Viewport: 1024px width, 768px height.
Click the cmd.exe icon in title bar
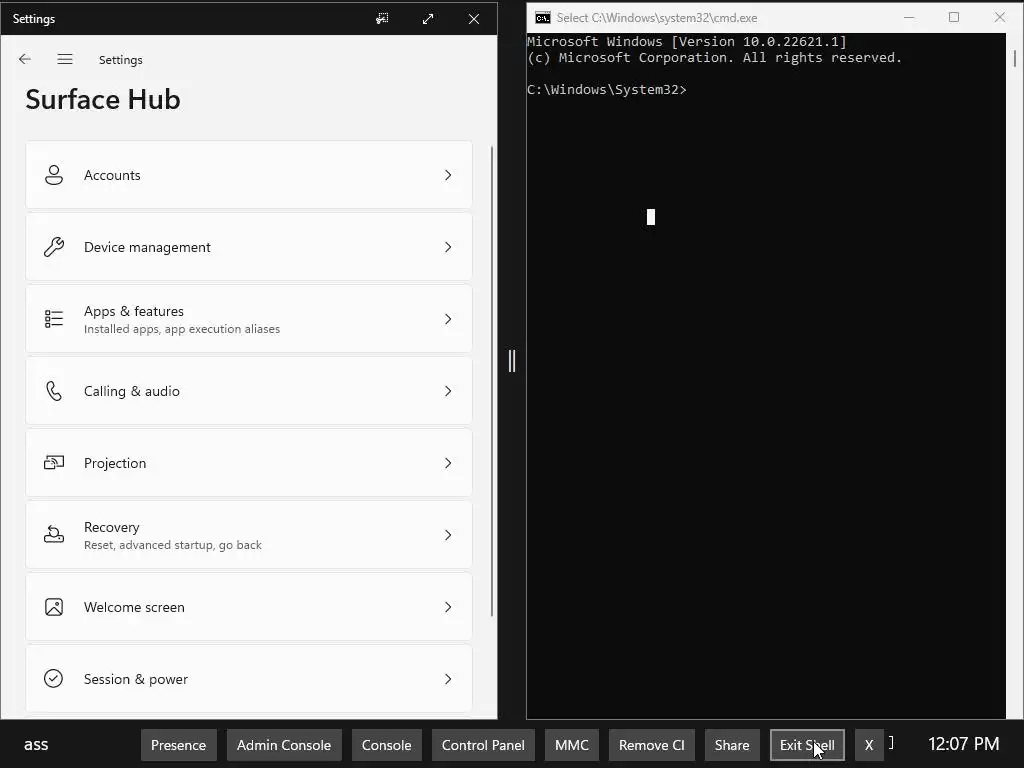tap(543, 18)
